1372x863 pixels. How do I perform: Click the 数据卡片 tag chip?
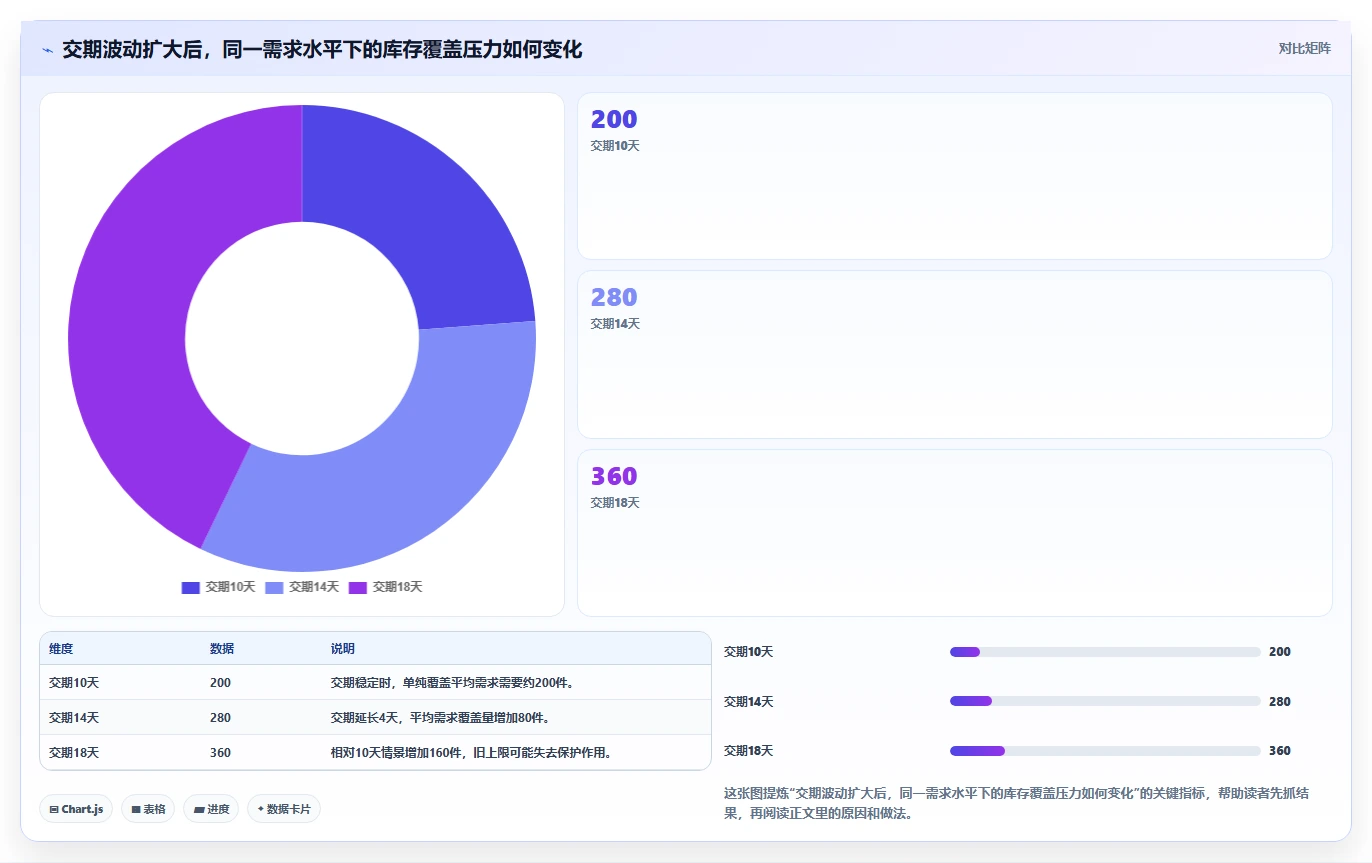coord(284,809)
